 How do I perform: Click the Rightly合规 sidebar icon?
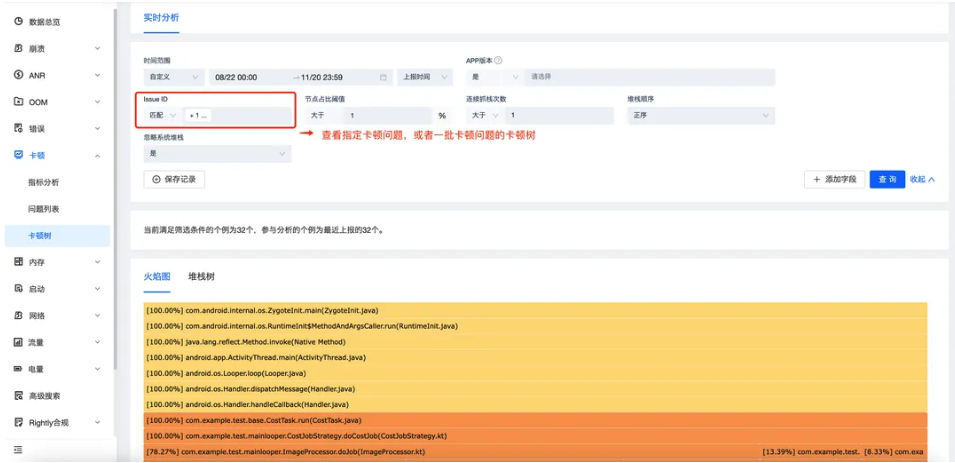pyautogui.click(x=18, y=422)
